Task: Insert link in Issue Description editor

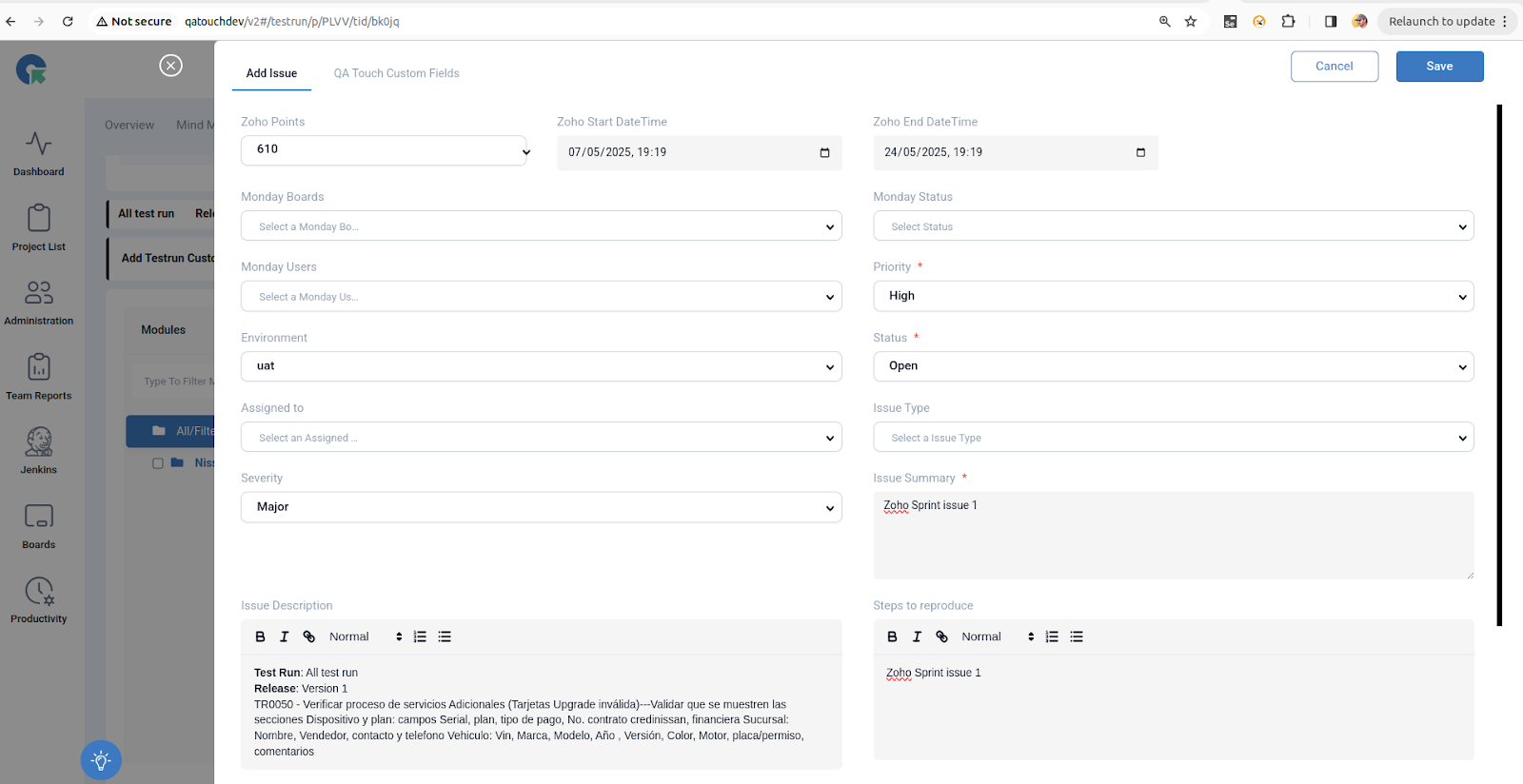Action: click(309, 637)
